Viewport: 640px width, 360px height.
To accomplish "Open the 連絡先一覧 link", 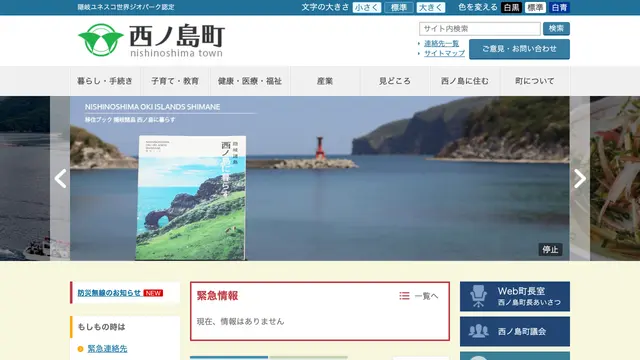I will [441, 43].
